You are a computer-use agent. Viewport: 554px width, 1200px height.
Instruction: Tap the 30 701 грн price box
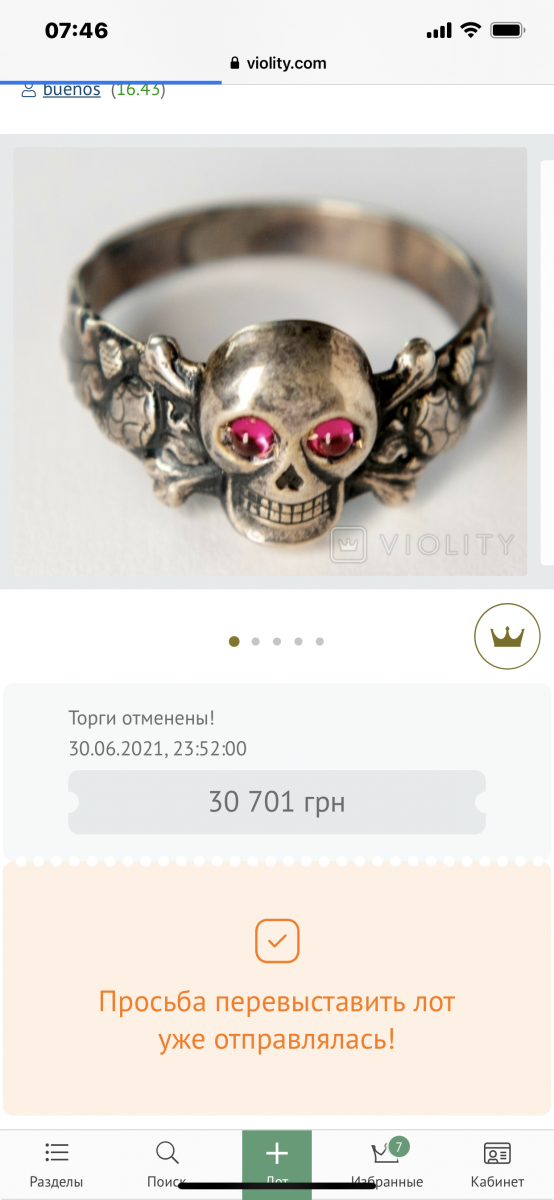pos(277,802)
